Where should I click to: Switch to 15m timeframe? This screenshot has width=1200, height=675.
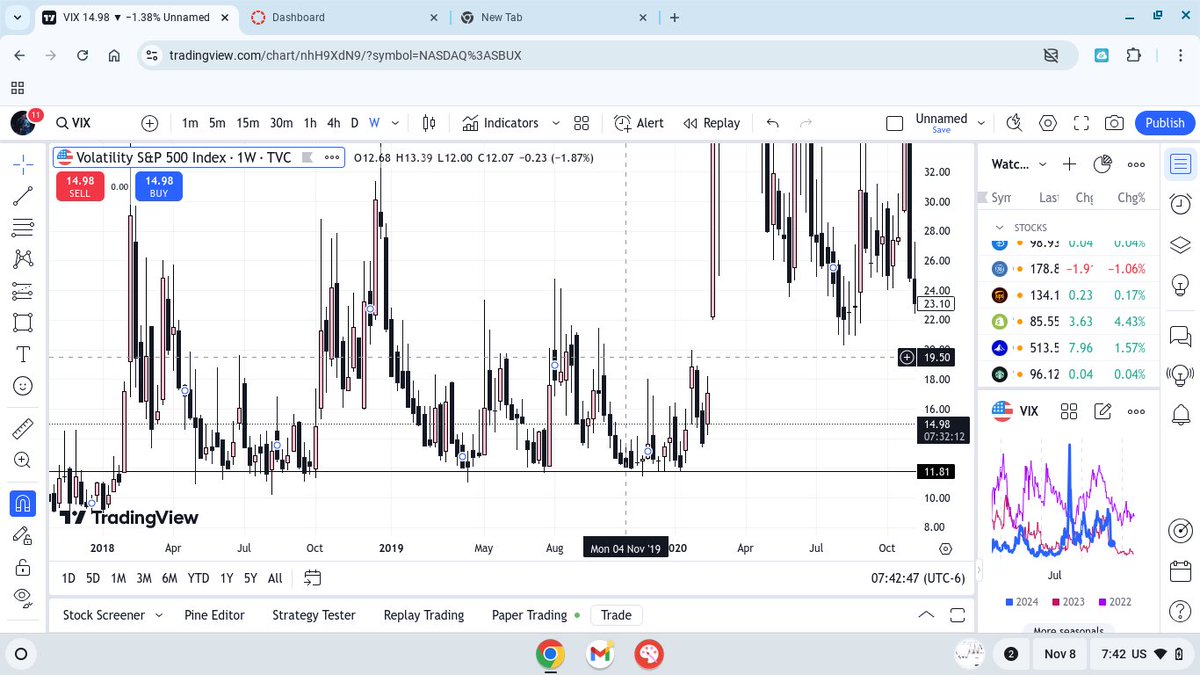pyautogui.click(x=248, y=123)
